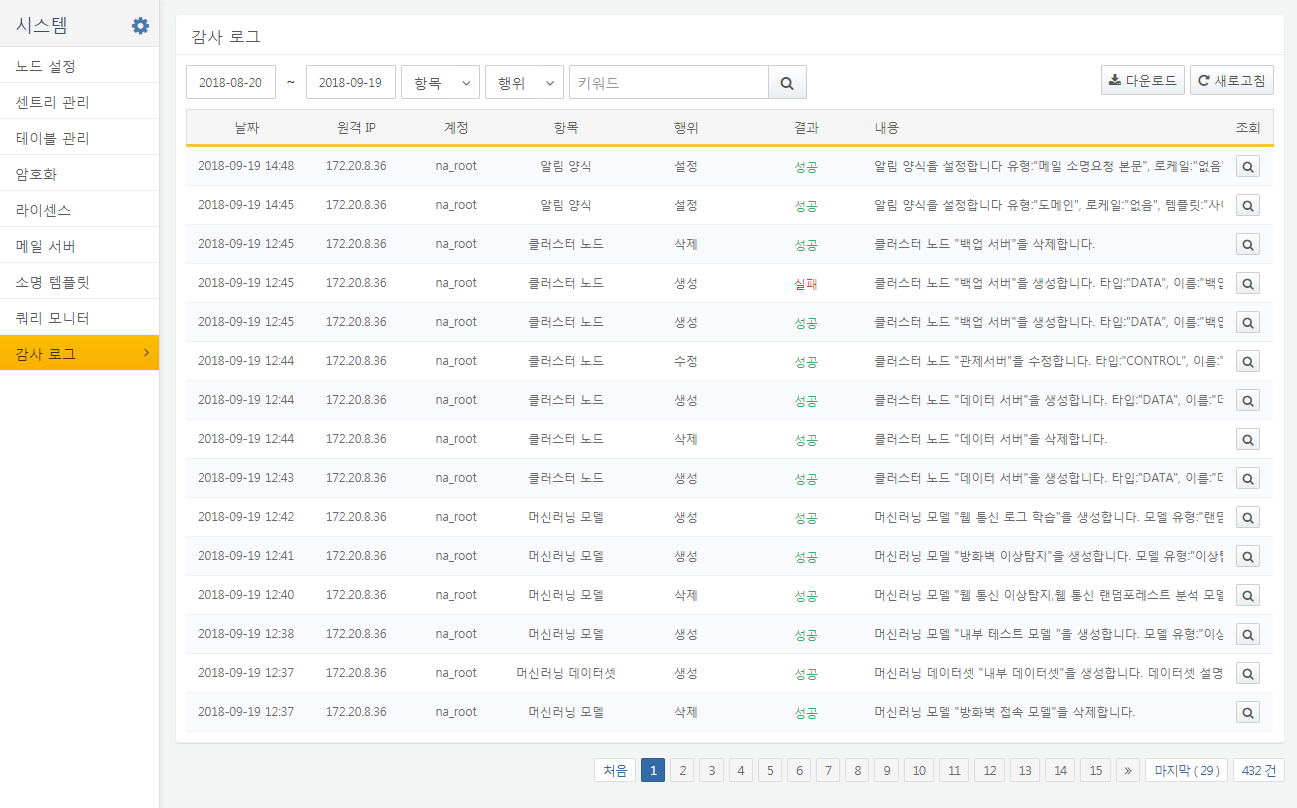
Task: Open lookup icon for the 실패 result row
Action: coord(1248,283)
